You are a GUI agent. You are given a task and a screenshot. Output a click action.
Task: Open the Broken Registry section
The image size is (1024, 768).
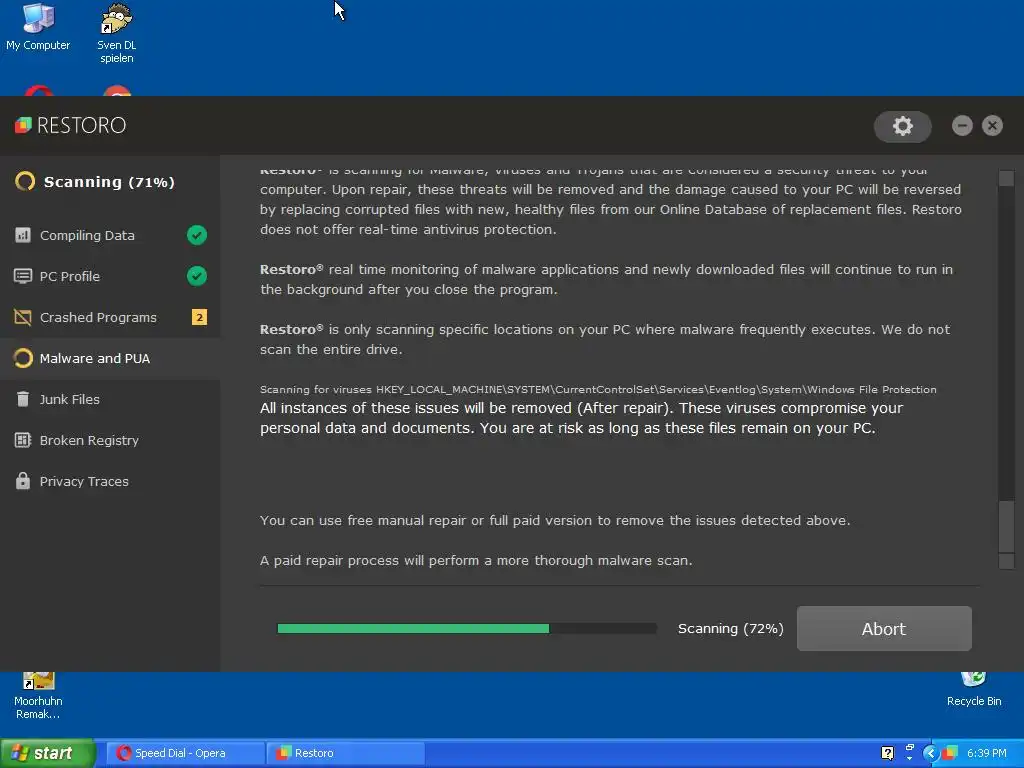click(110, 440)
